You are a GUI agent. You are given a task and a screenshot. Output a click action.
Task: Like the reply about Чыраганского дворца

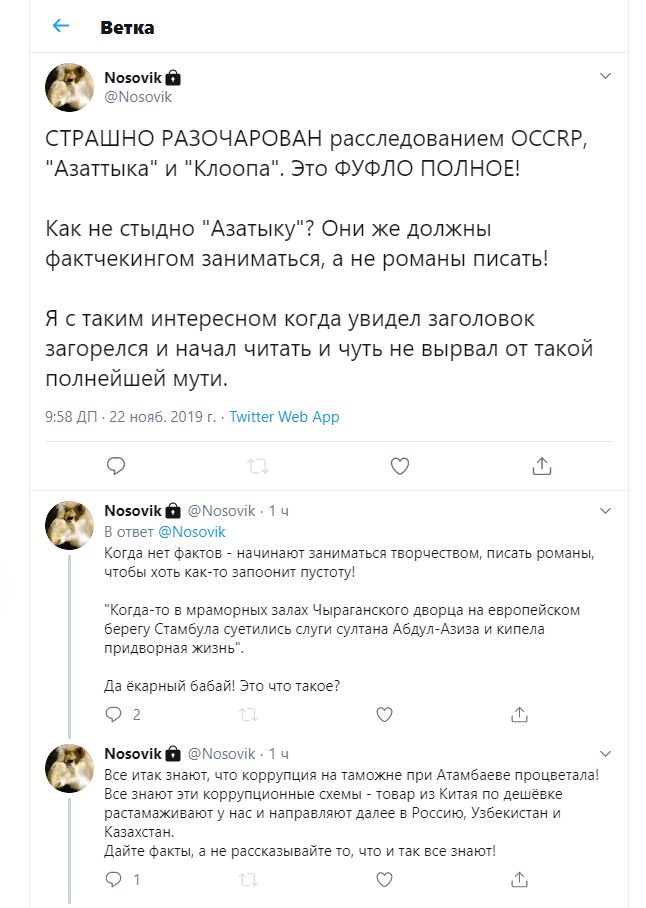383,714
